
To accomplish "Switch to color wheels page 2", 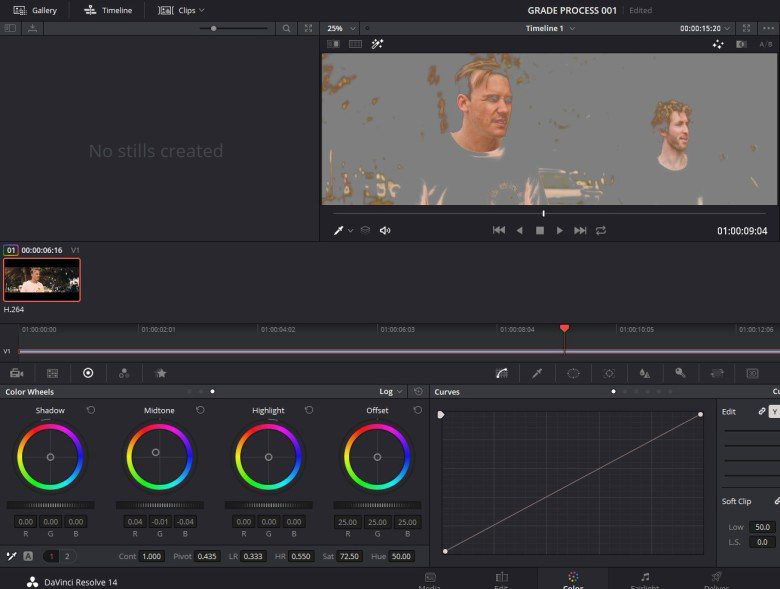I will [67, 556].
